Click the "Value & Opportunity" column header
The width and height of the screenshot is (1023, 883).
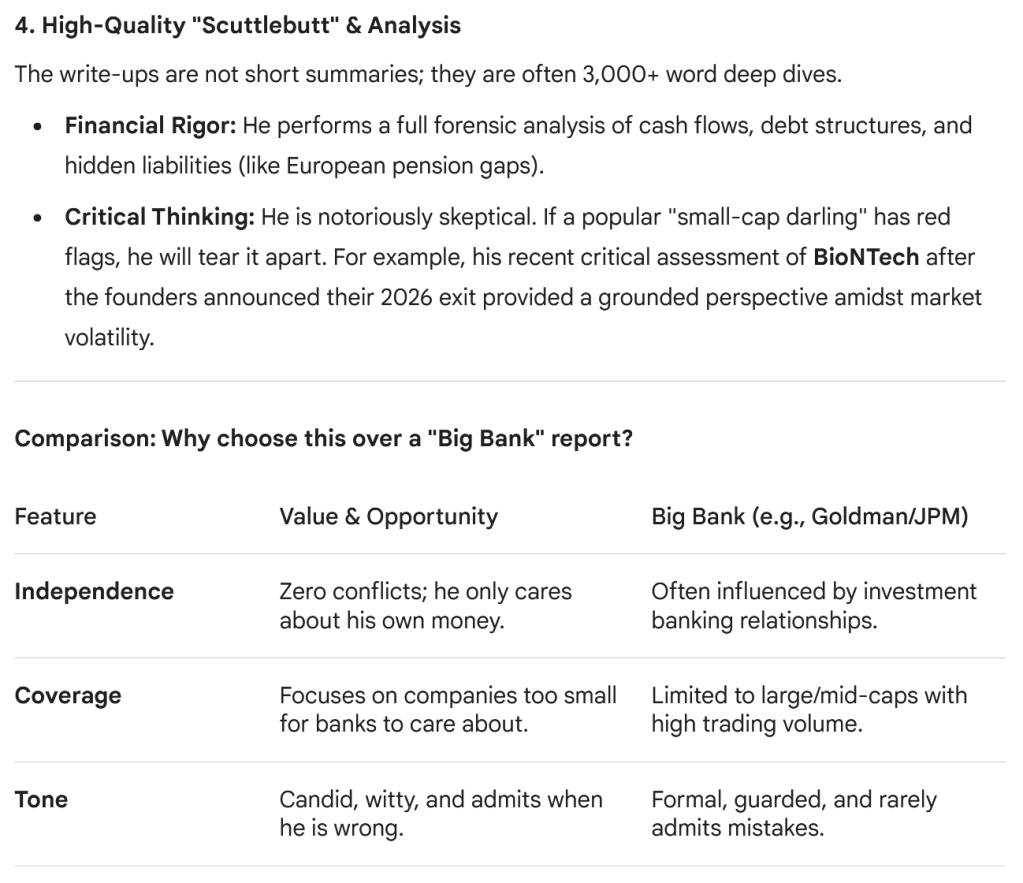tap(388, 517)
